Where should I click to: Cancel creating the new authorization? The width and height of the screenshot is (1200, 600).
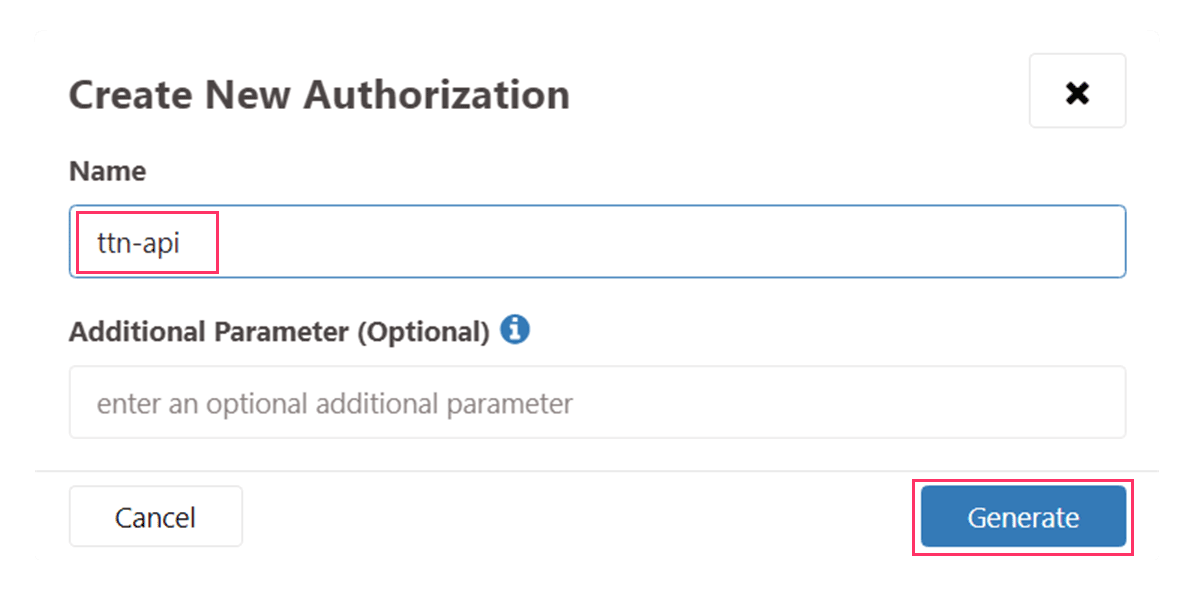155,517
